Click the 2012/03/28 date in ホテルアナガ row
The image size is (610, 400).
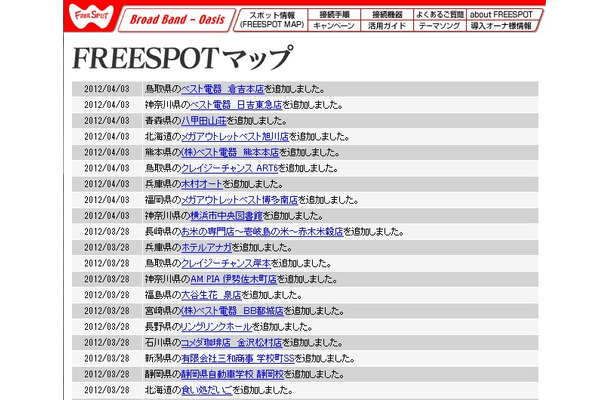pos(107,248)
